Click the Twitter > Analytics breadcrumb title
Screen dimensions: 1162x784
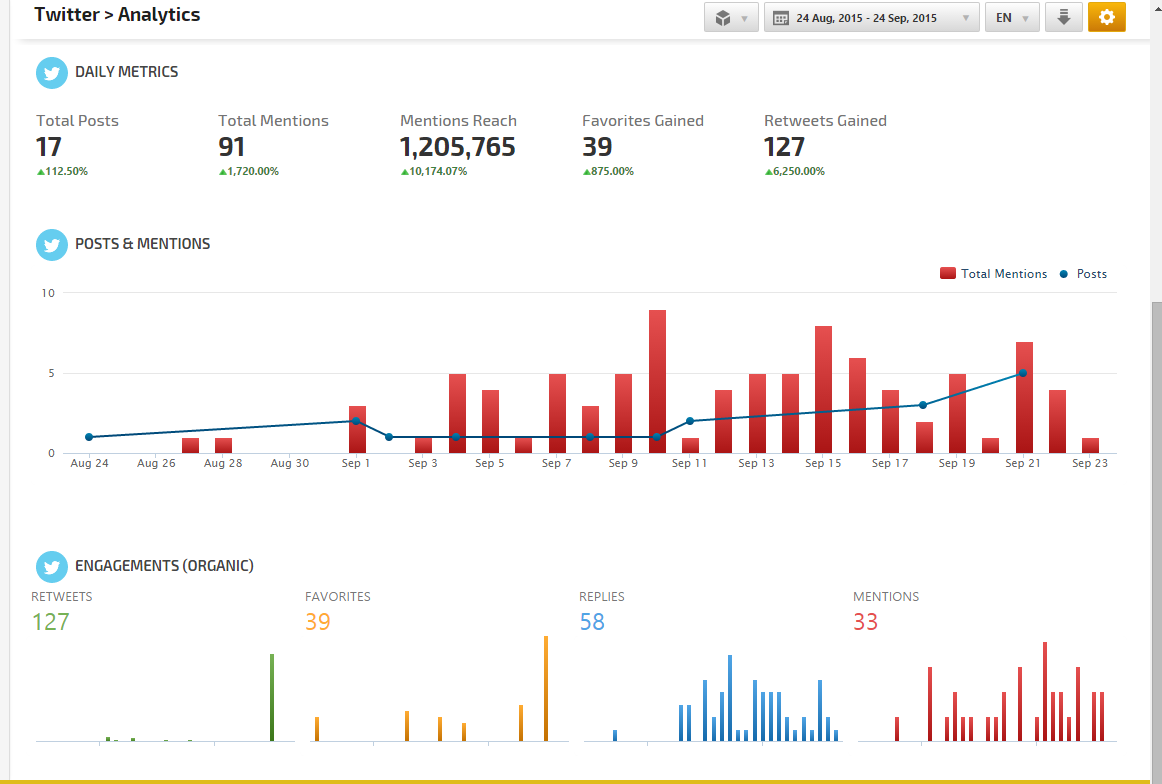117,15
